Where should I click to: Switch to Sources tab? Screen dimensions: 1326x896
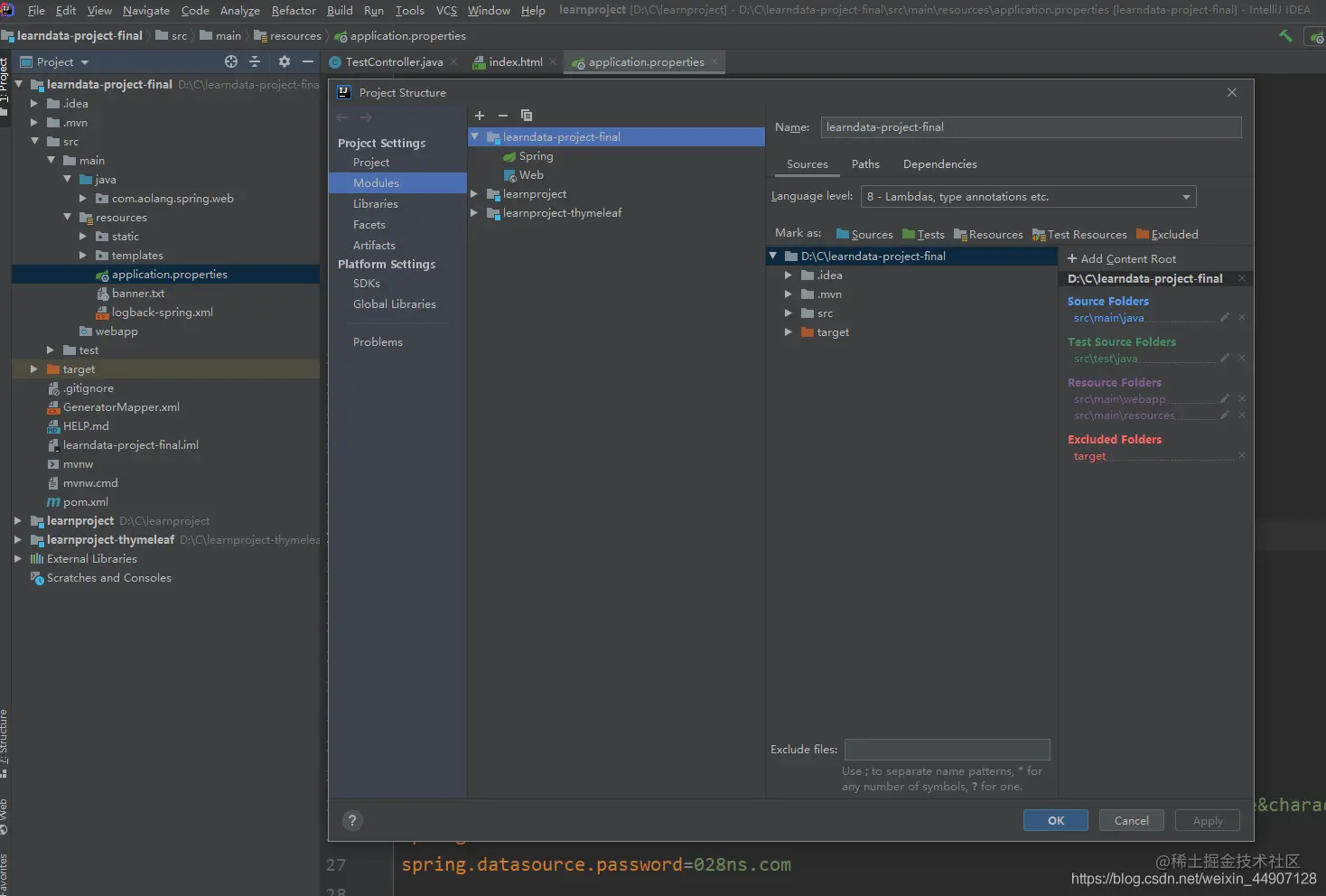coord(807,164)
